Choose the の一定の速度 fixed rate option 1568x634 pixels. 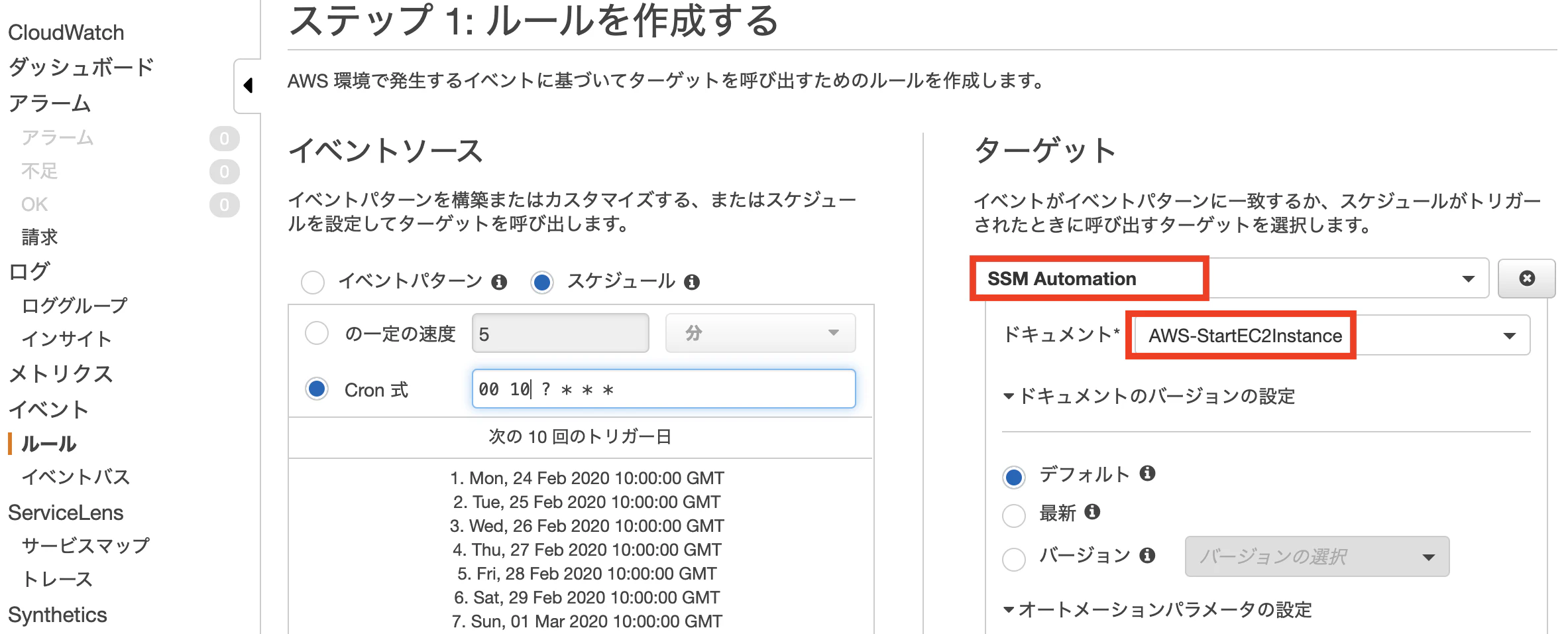[x=317, y=333]
